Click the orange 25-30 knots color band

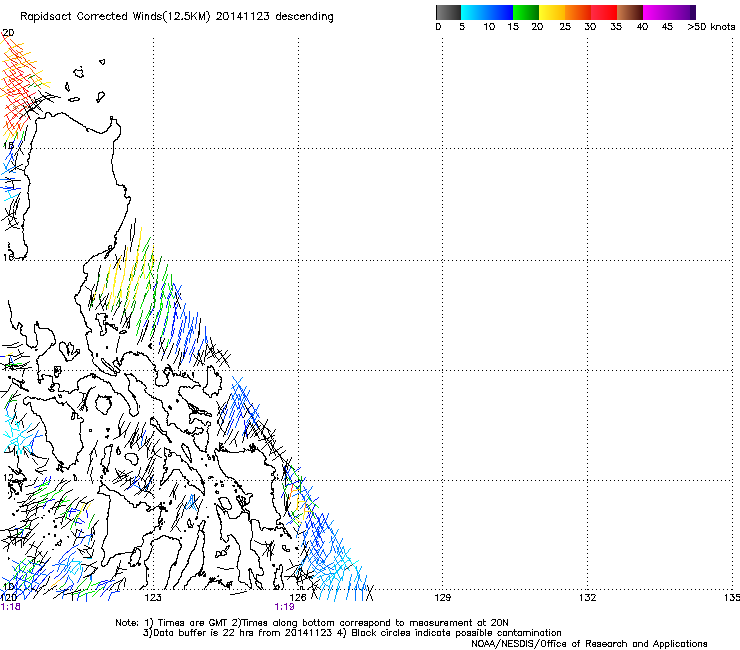(x=578, y=12)
